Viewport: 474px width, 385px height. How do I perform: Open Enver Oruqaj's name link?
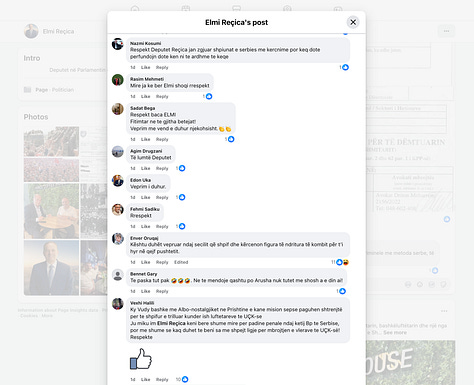point(144,238)
